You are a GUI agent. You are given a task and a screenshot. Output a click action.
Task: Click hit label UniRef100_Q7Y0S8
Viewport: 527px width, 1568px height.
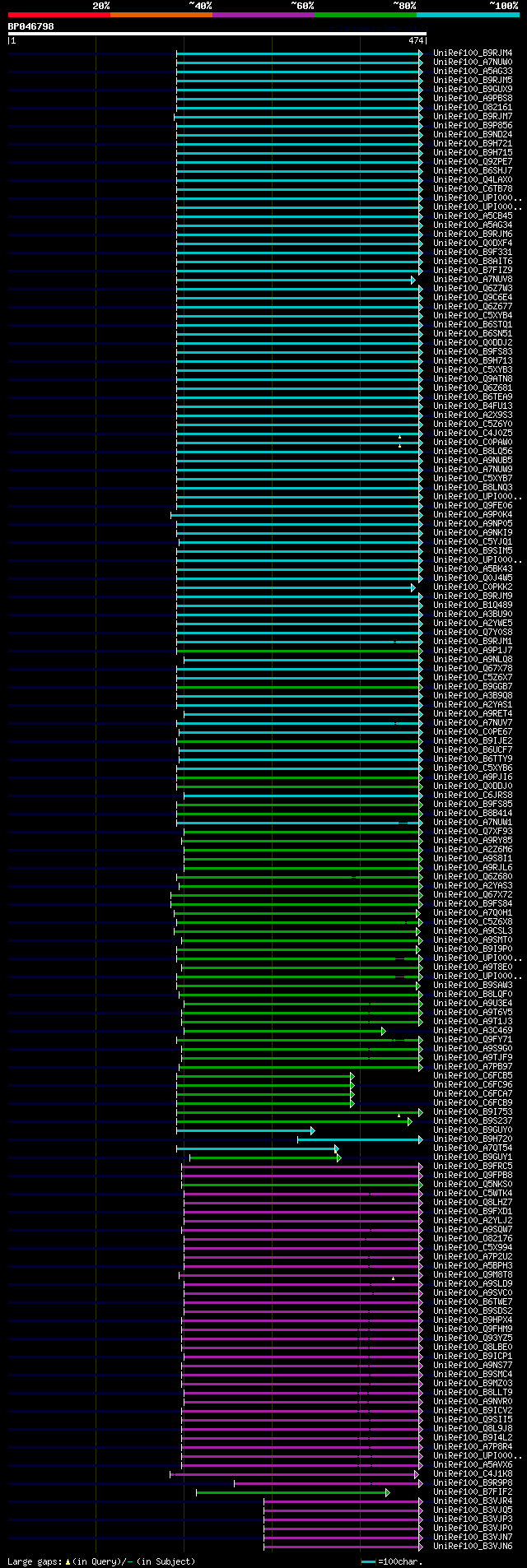[x=473, y=633]
